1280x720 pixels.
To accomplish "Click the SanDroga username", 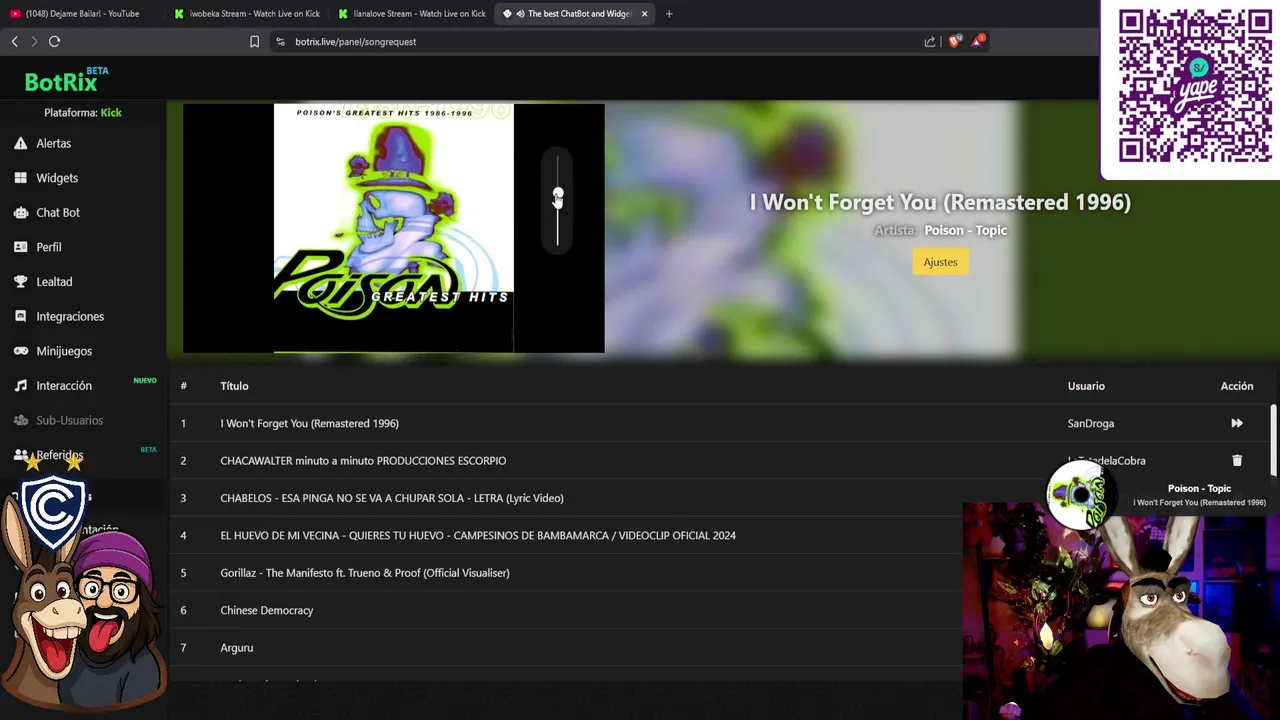I will pyautogui.click(x=1090, y=423).
